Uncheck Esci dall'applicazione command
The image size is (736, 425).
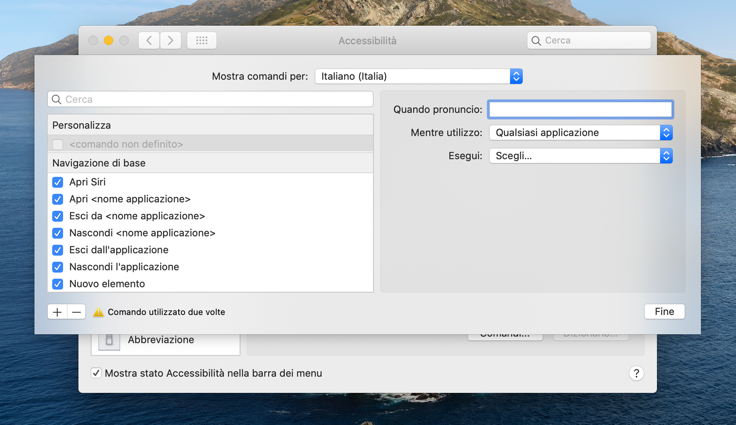point(58,250)
